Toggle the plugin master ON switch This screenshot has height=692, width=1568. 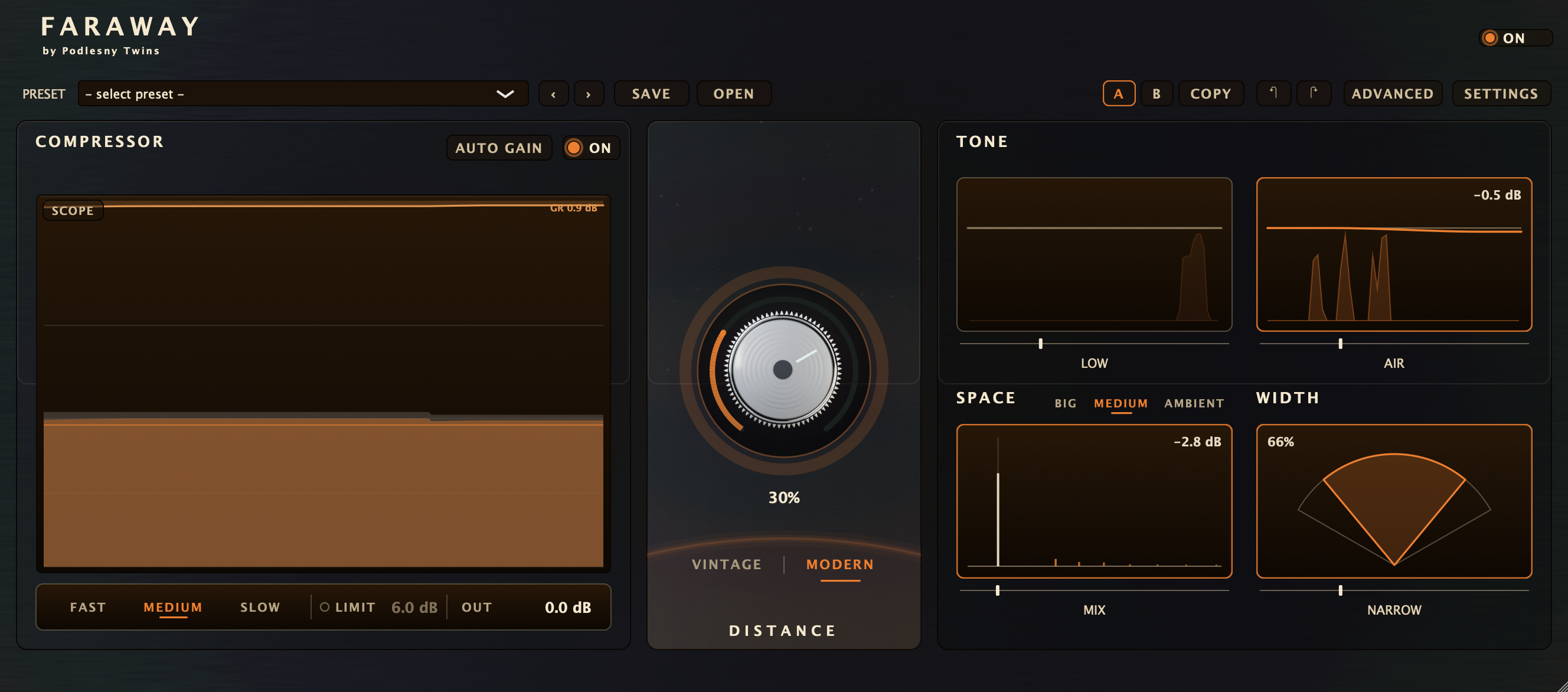[x=1515, y=38]
